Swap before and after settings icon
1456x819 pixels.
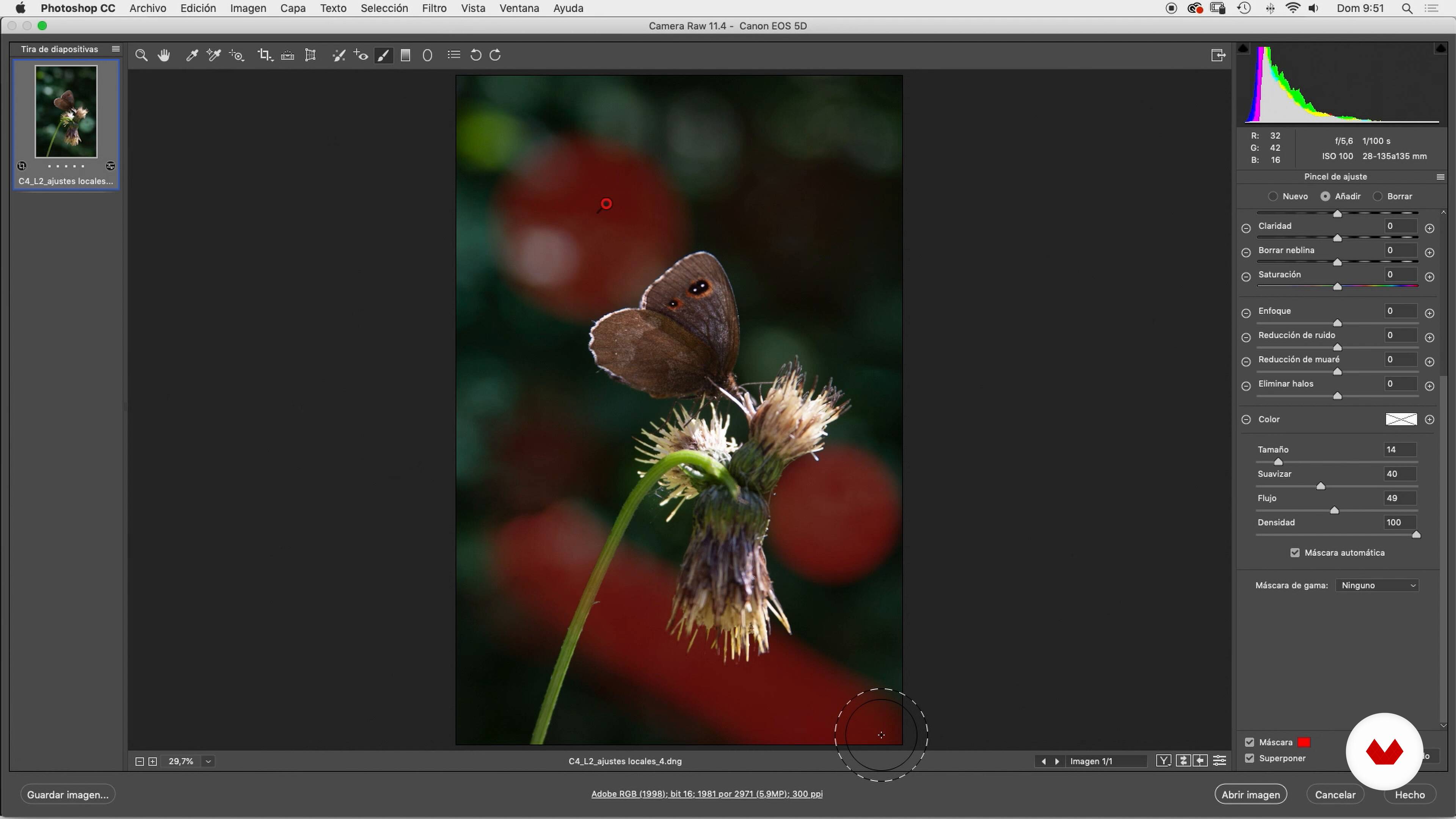pos(1183,761)
